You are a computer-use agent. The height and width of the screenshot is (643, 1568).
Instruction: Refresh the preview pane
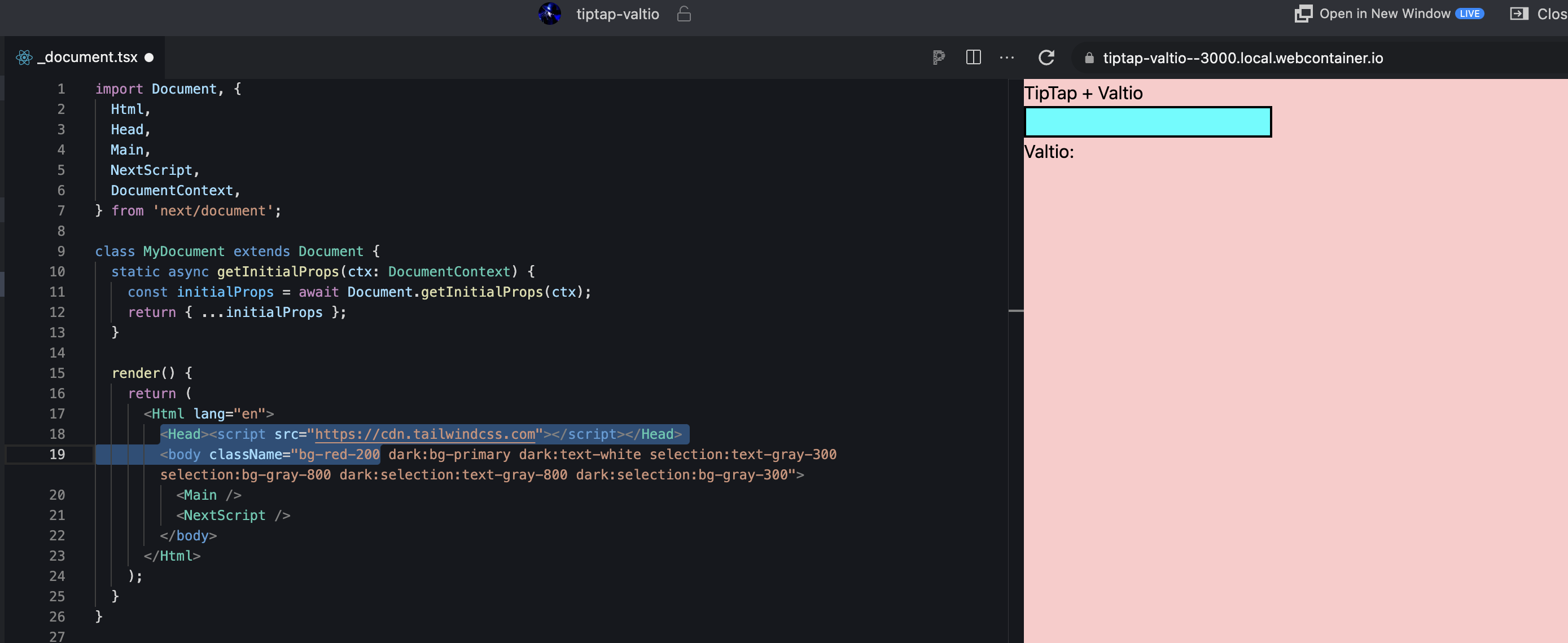1046,58
